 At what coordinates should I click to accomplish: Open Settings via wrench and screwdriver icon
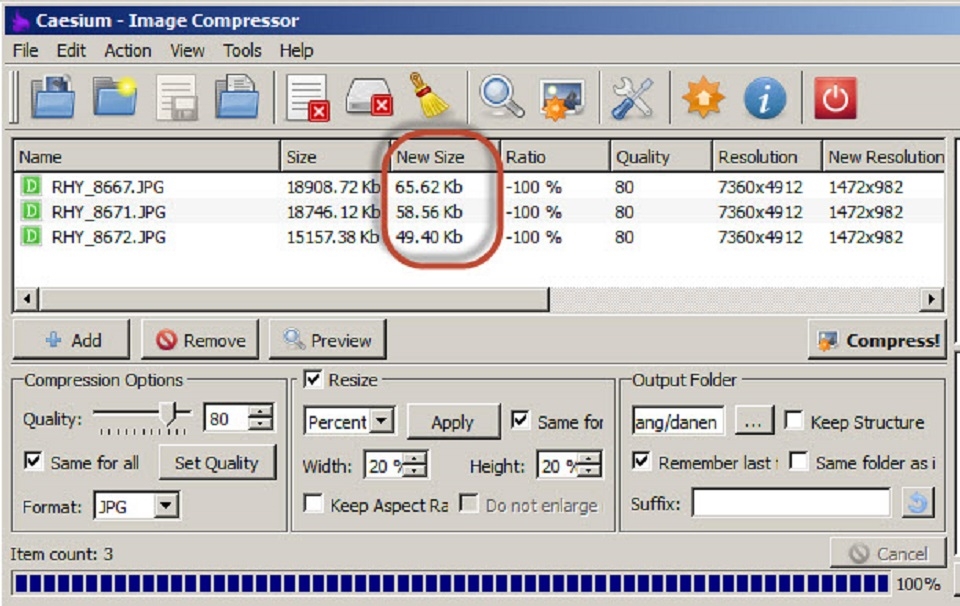point(632,98)
